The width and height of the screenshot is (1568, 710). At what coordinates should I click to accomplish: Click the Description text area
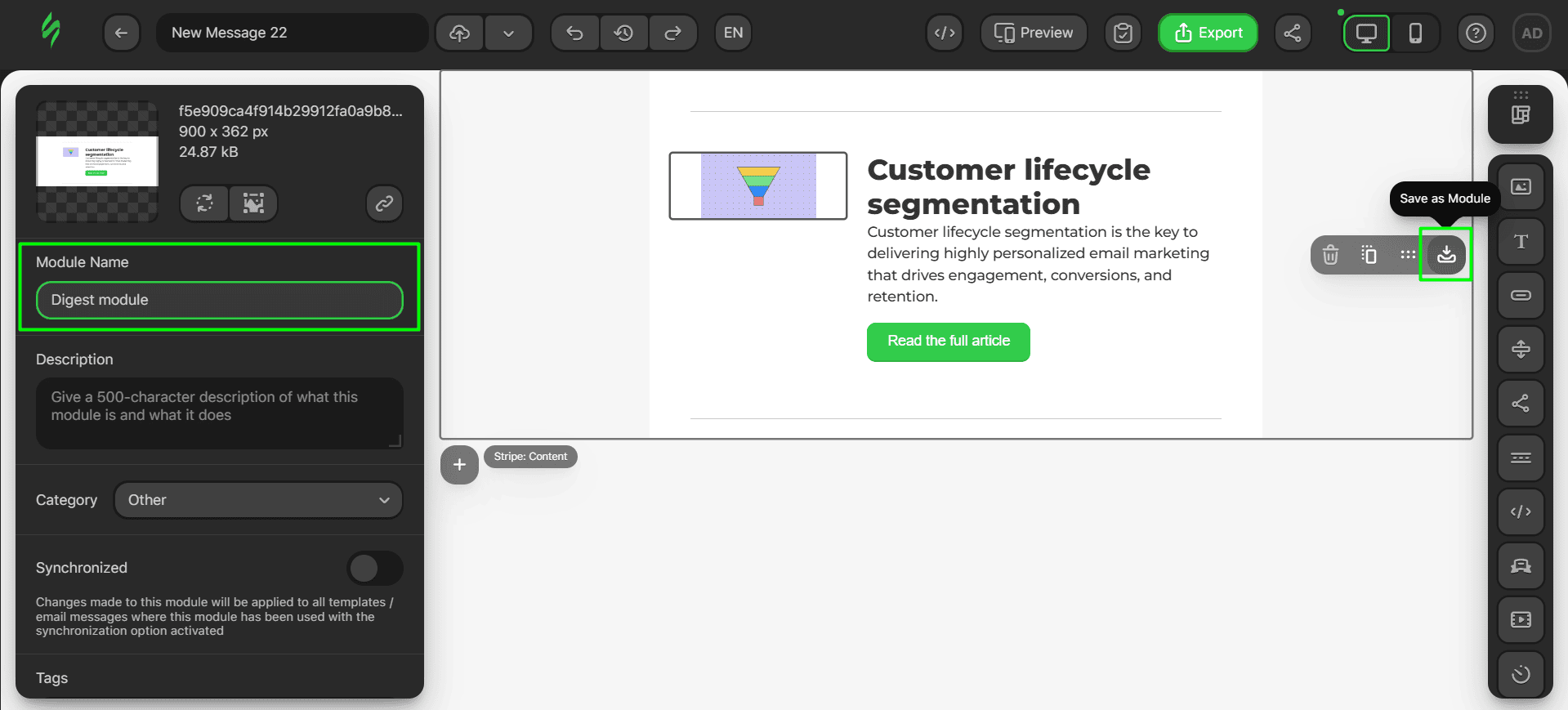tap(219, 413)
